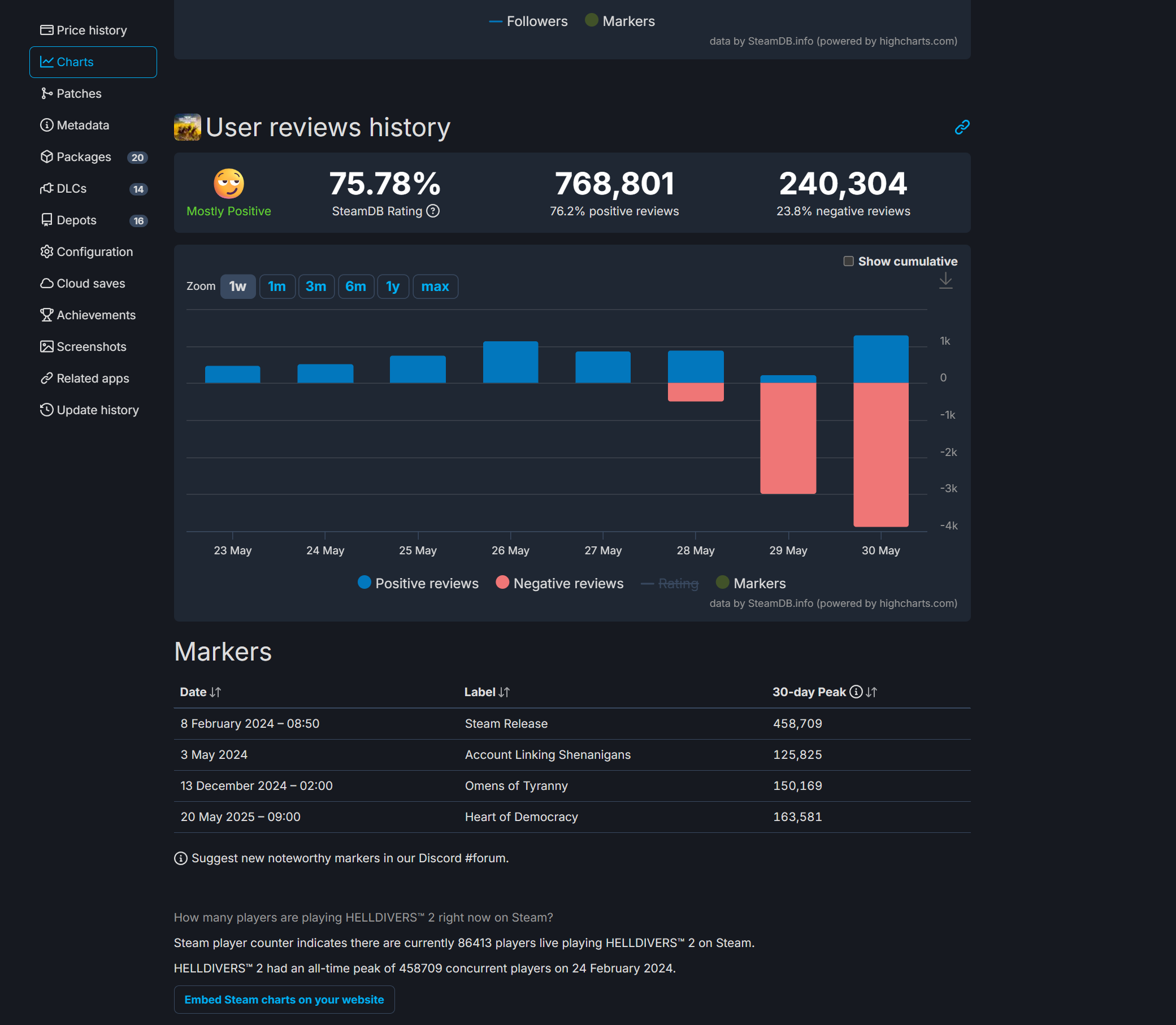Click the info icon beside marker suggestion

click(x=181, y=858)
